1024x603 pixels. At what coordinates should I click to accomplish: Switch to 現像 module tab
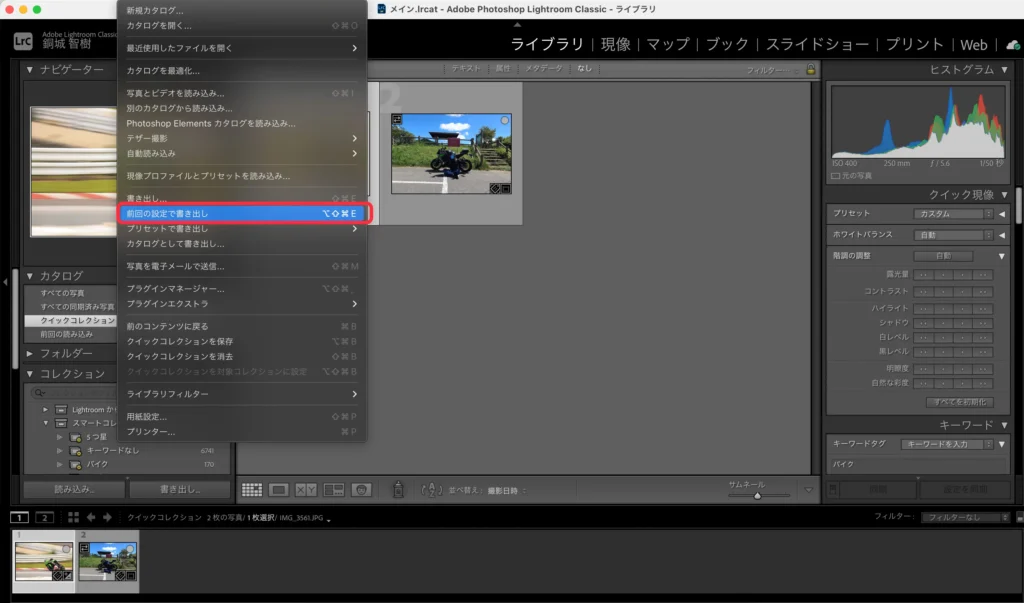click(615, 45)
